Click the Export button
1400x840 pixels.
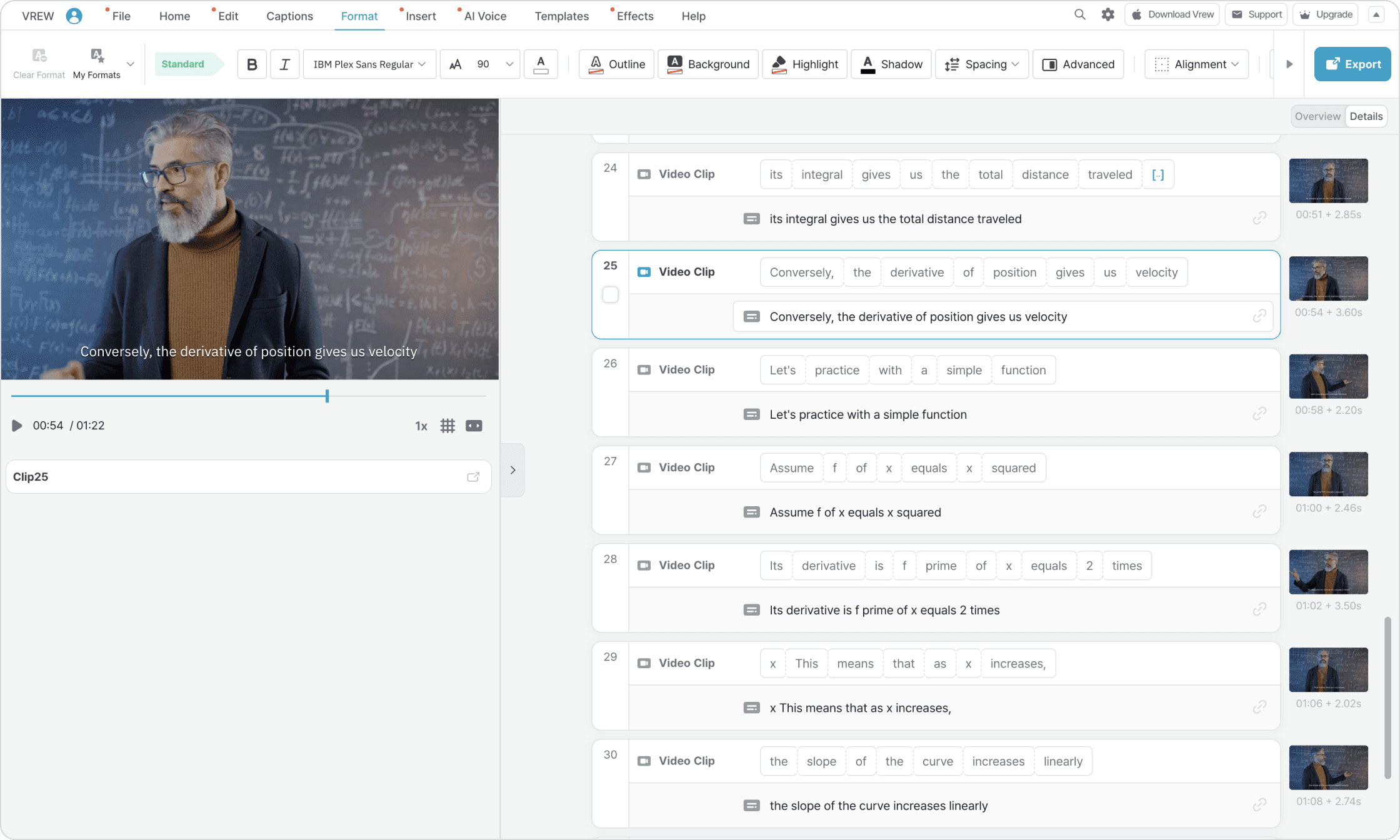tap(1352, 64)
